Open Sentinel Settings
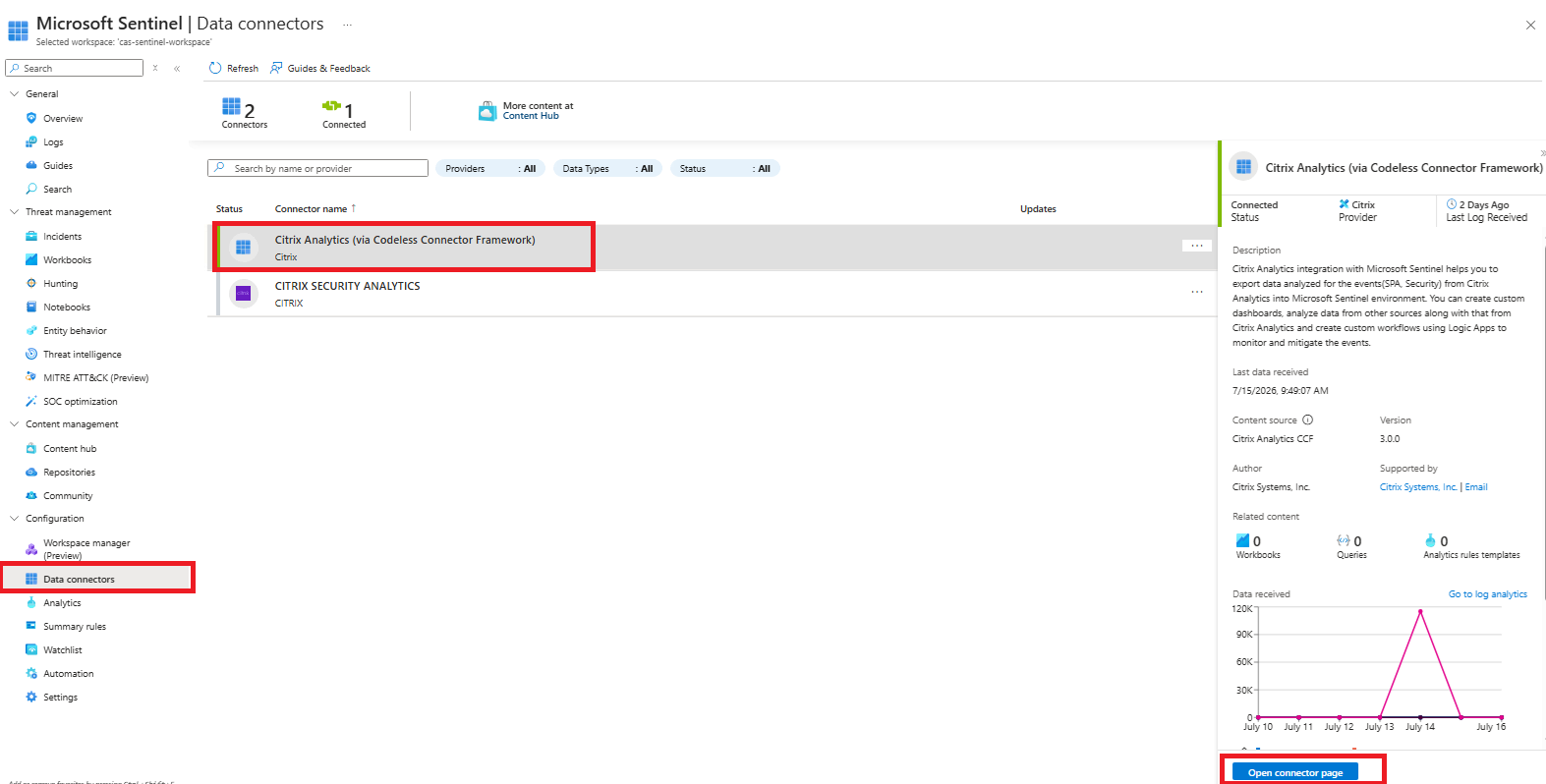Viewport: 1546px width, 784px height. (60, 698)
